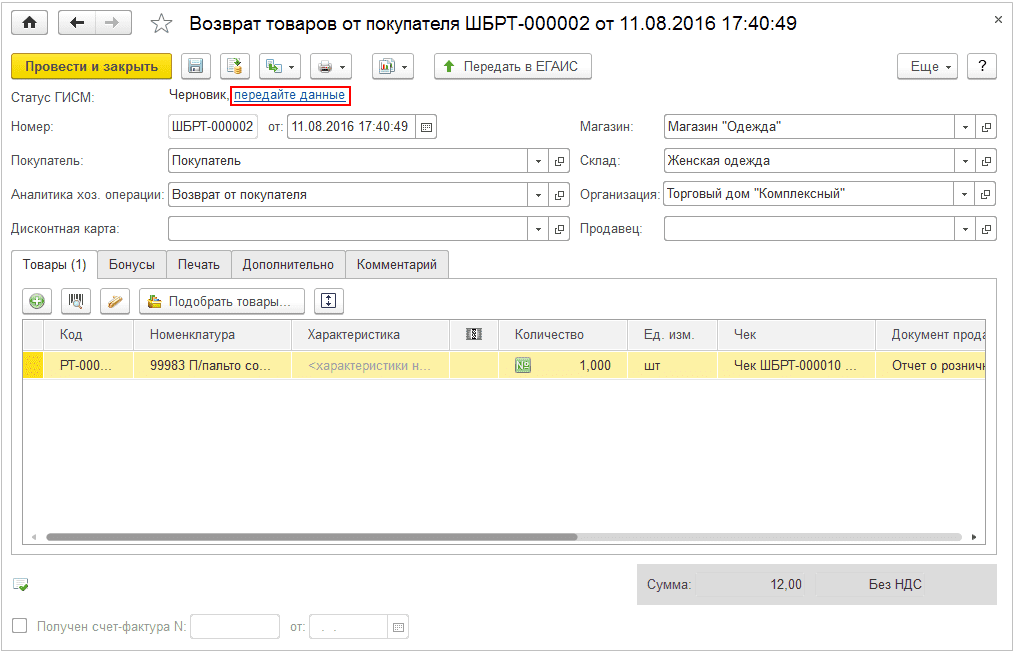Screen dimensions: 1014x651
Task: Close the document with X
Action: click(998, 21)
